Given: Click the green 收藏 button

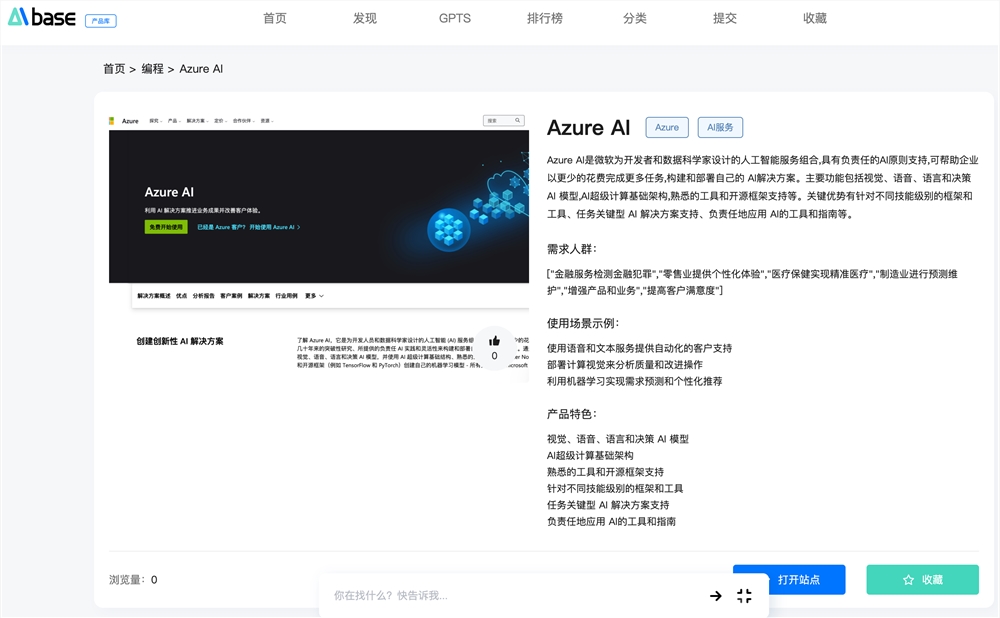Looking at the screenshot, I should click(x=922, y=579).
